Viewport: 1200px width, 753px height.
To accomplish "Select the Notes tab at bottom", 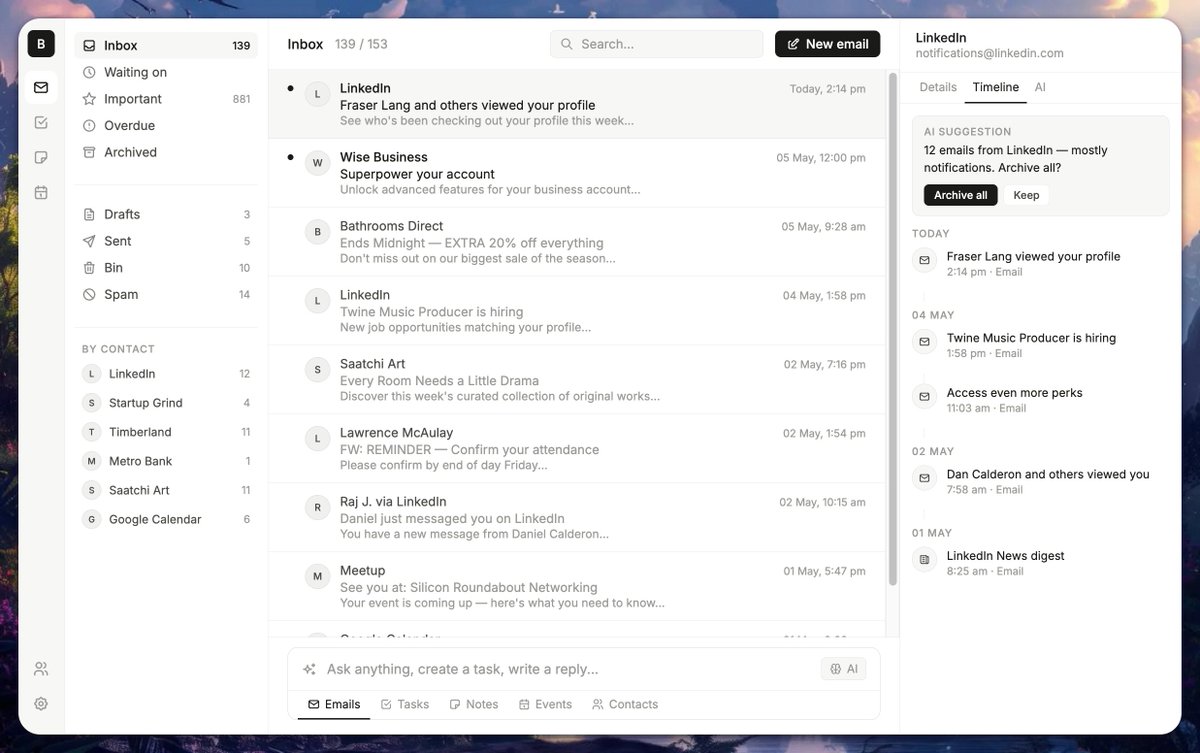I will click(474, 704).
